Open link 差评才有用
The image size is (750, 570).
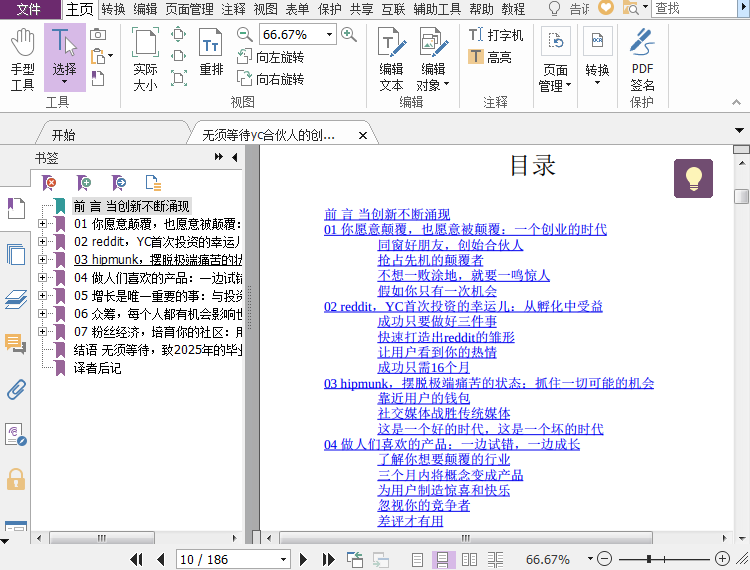click(x=410, y=521)
